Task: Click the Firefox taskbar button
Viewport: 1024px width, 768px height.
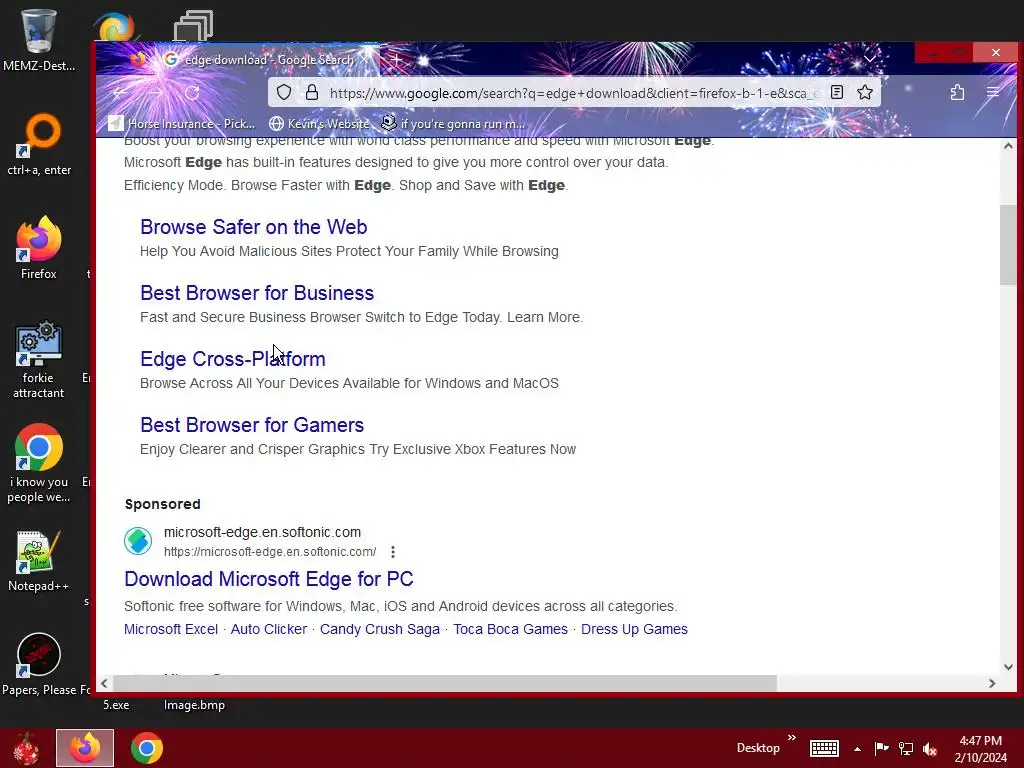Action: [85, 748]
